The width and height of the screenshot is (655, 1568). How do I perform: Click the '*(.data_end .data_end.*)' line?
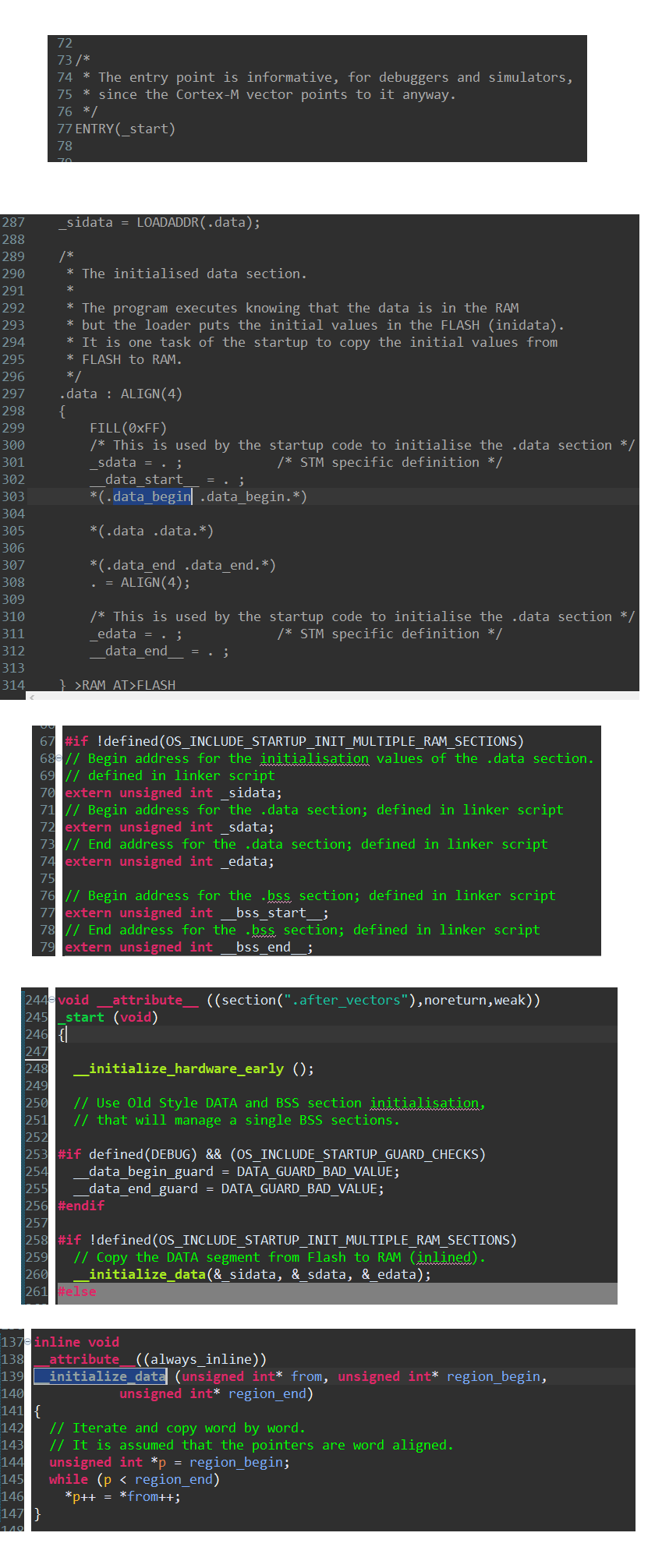pos(183,565)
